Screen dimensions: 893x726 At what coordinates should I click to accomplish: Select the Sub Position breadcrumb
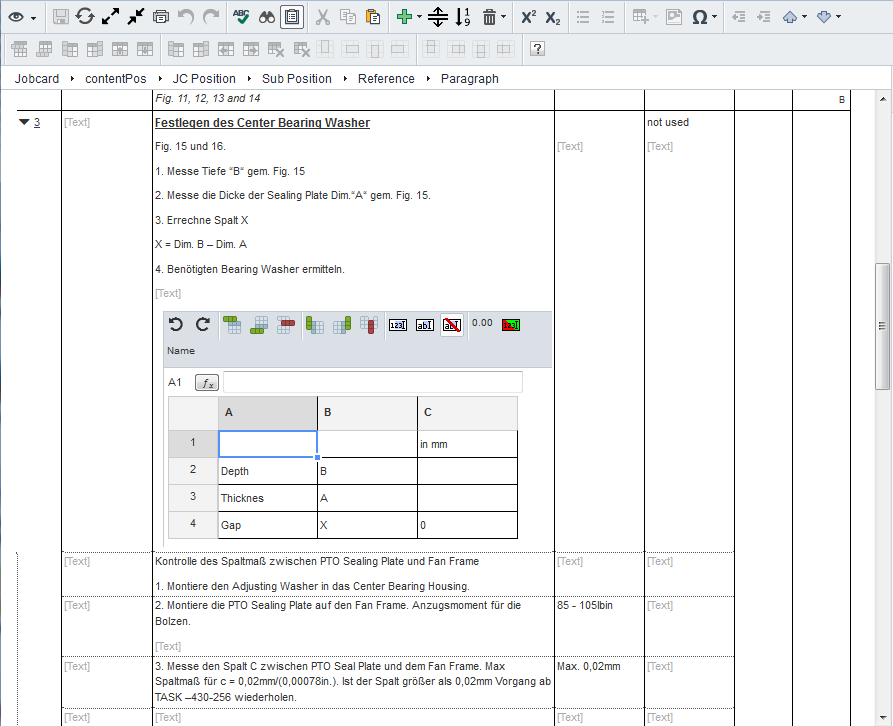297,79
